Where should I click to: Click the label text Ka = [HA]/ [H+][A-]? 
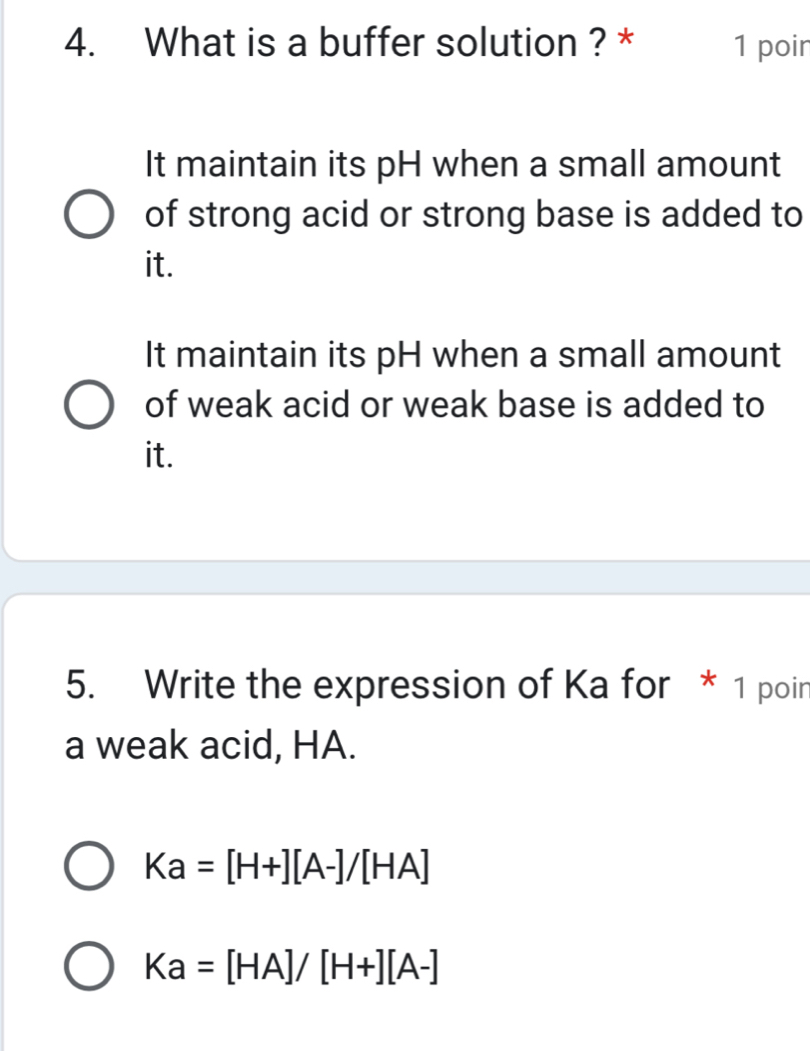pos(292,966)
